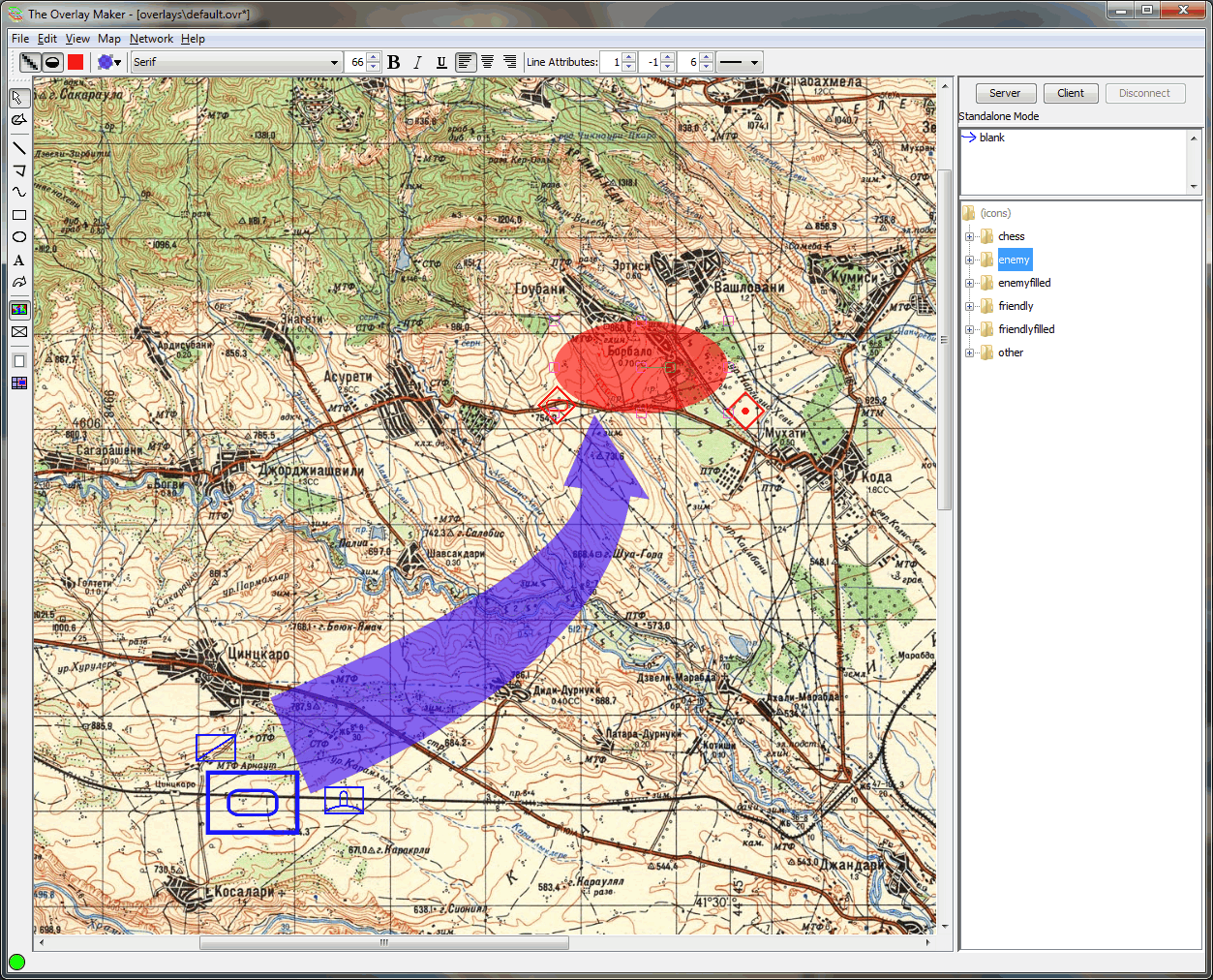Click the crossed-box unit symbol tool
1213x980 pixels.
coord(18,332)
